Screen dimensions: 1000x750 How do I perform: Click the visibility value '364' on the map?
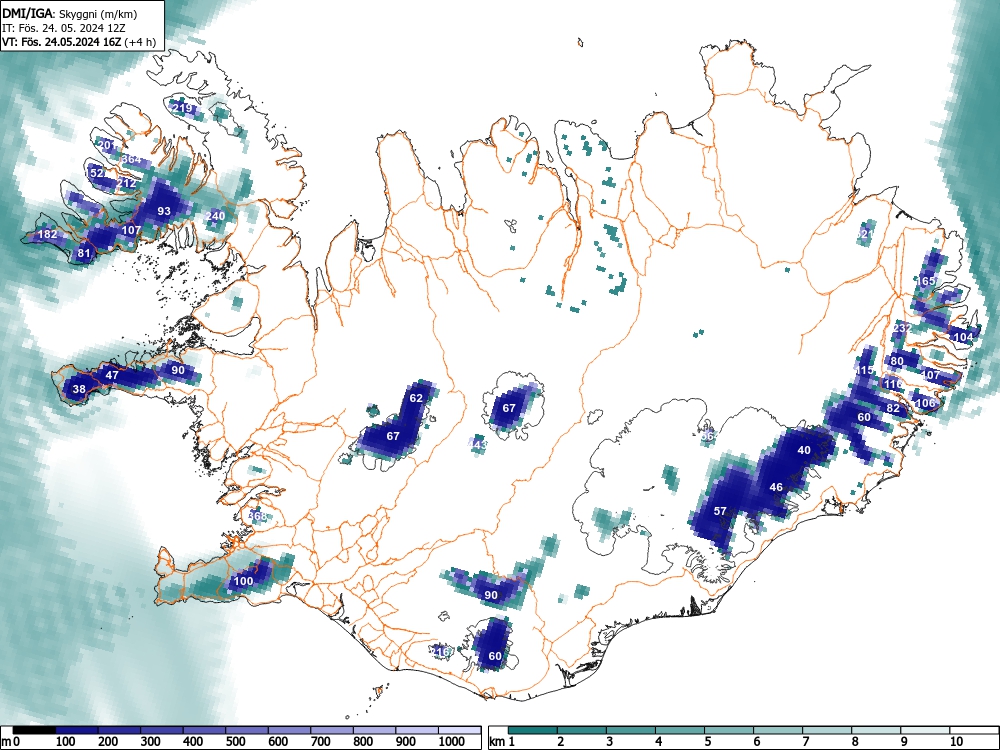131,159
